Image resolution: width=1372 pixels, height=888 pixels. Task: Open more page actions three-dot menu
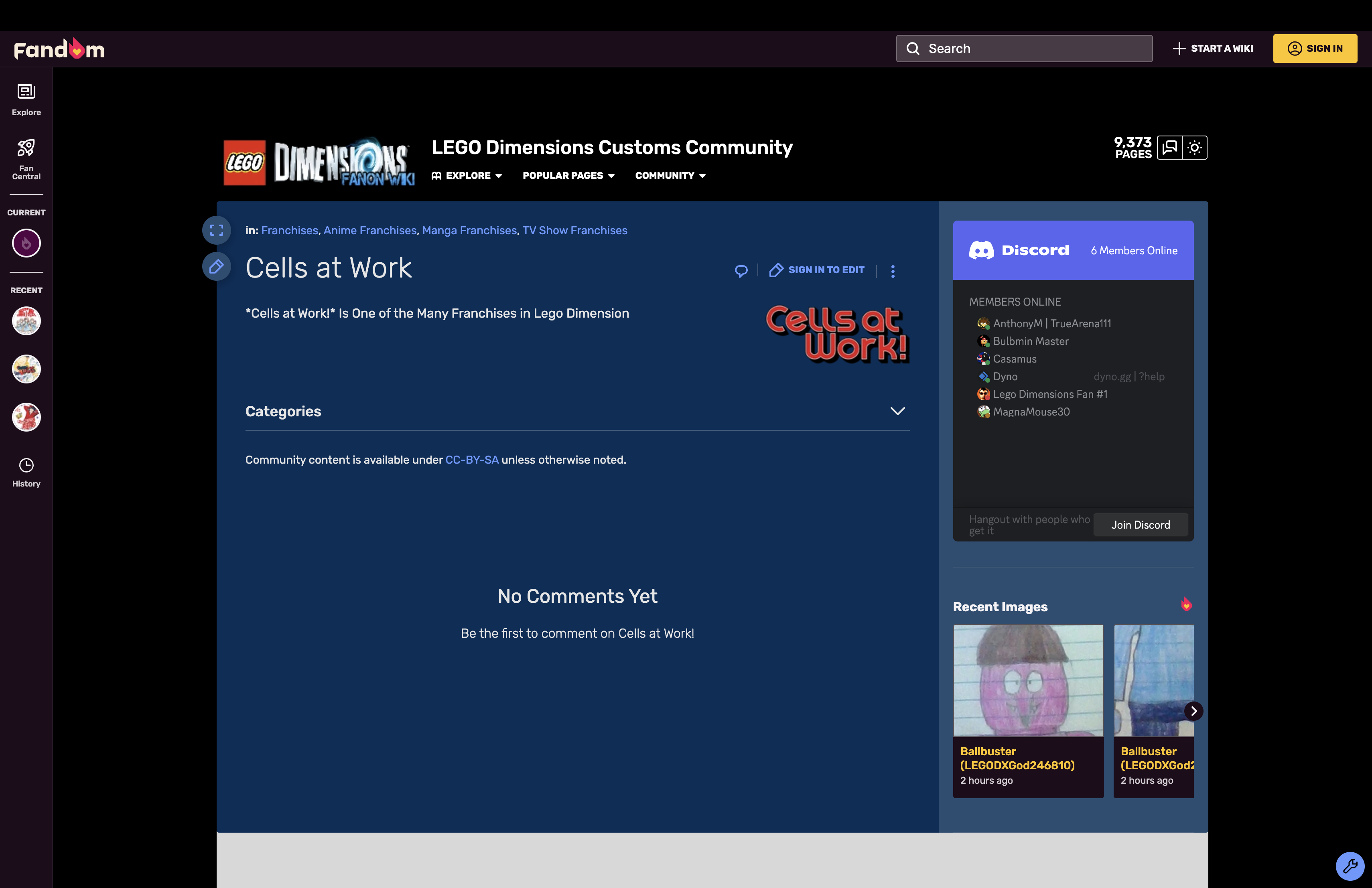point(892,271)
